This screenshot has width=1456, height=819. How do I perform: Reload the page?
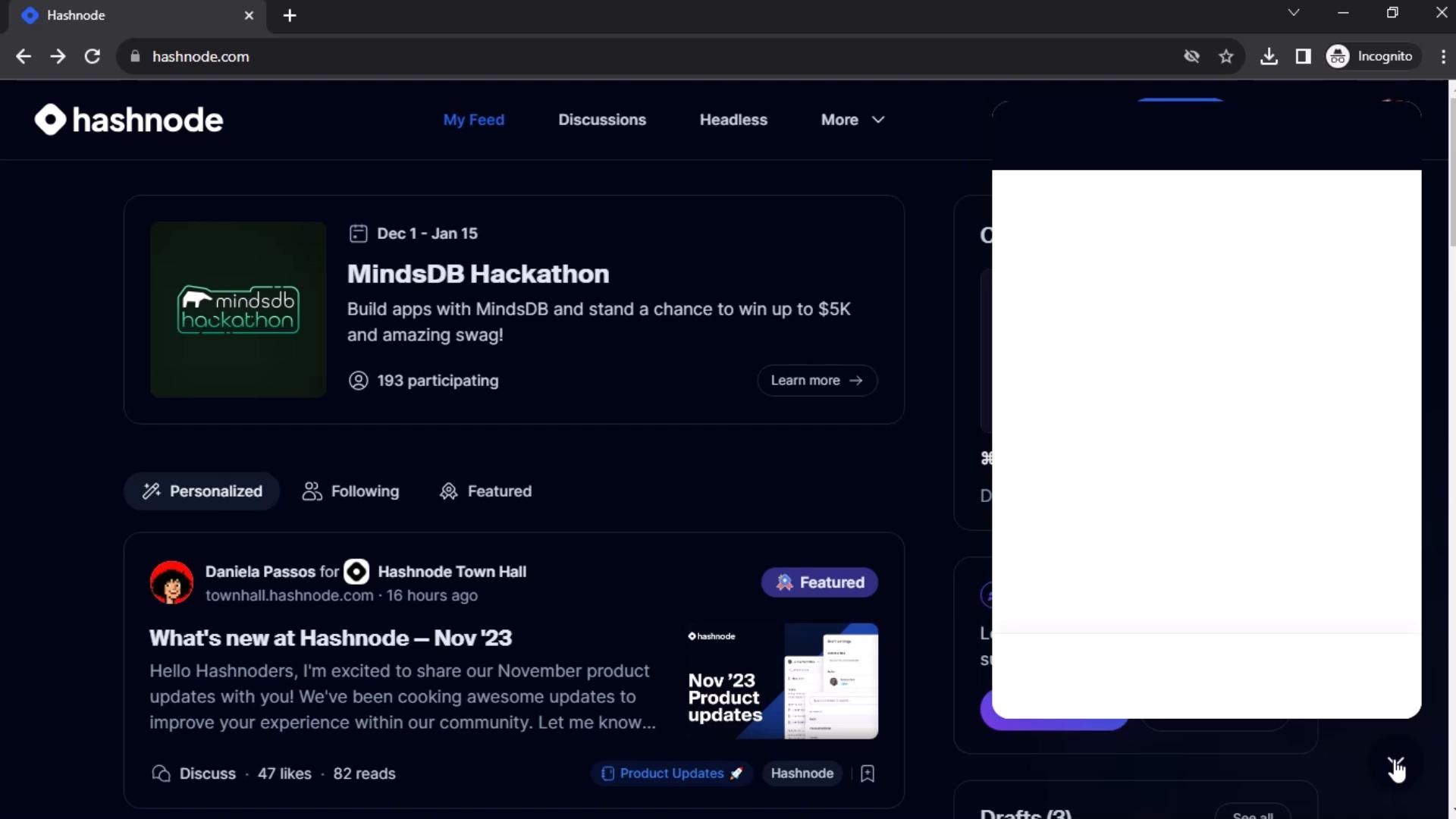point(92,56)
